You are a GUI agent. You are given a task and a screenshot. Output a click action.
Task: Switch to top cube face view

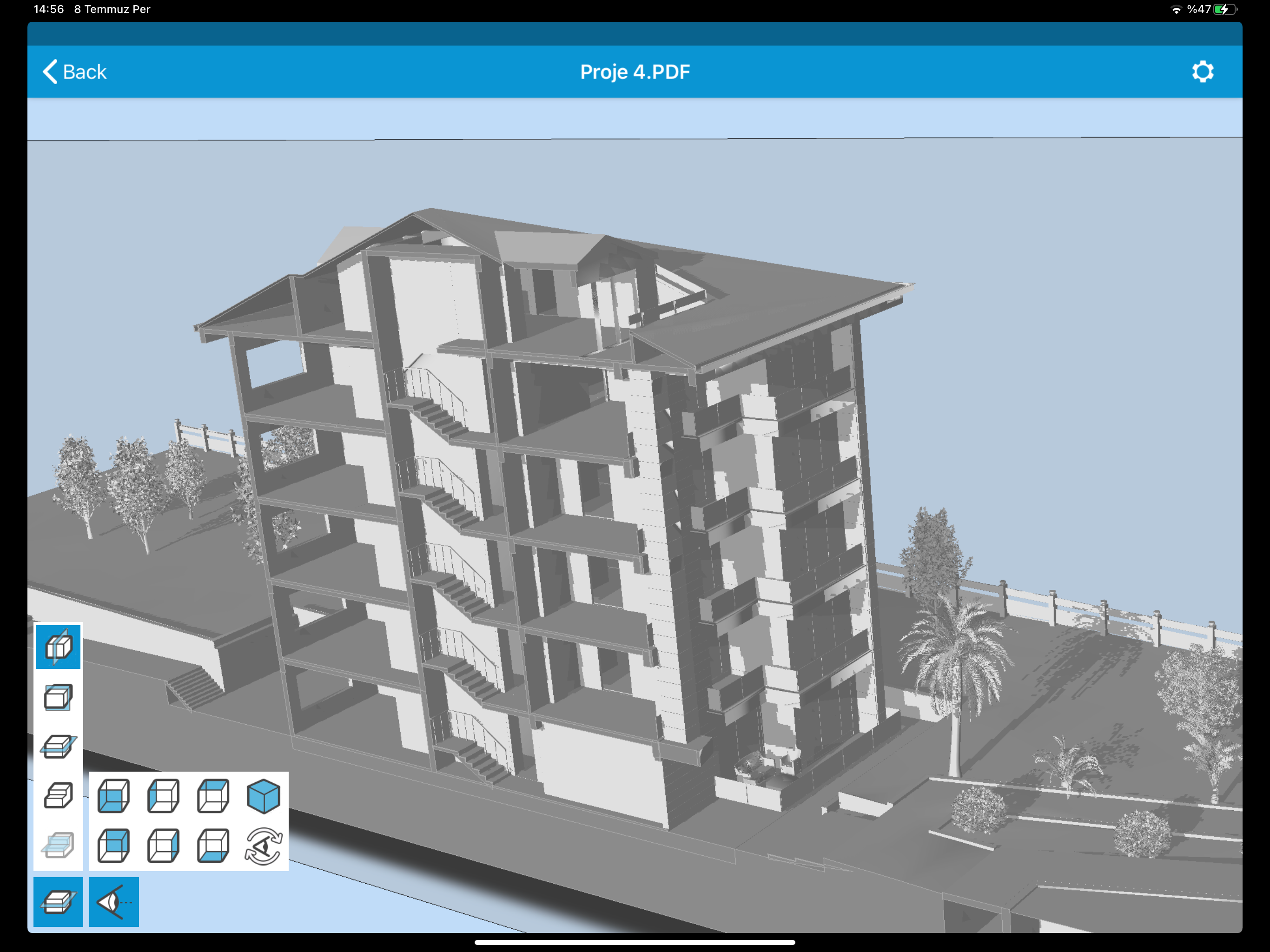[213, 796]
